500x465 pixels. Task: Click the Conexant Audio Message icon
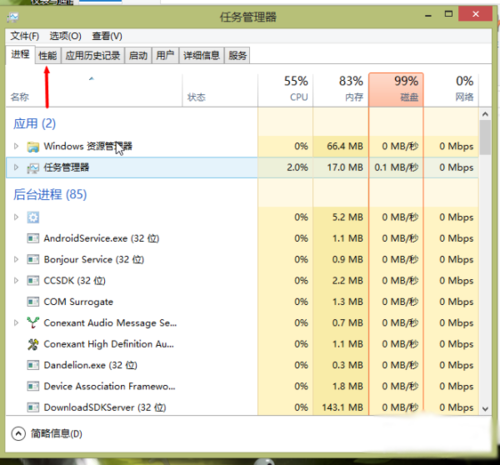[33, 323]
